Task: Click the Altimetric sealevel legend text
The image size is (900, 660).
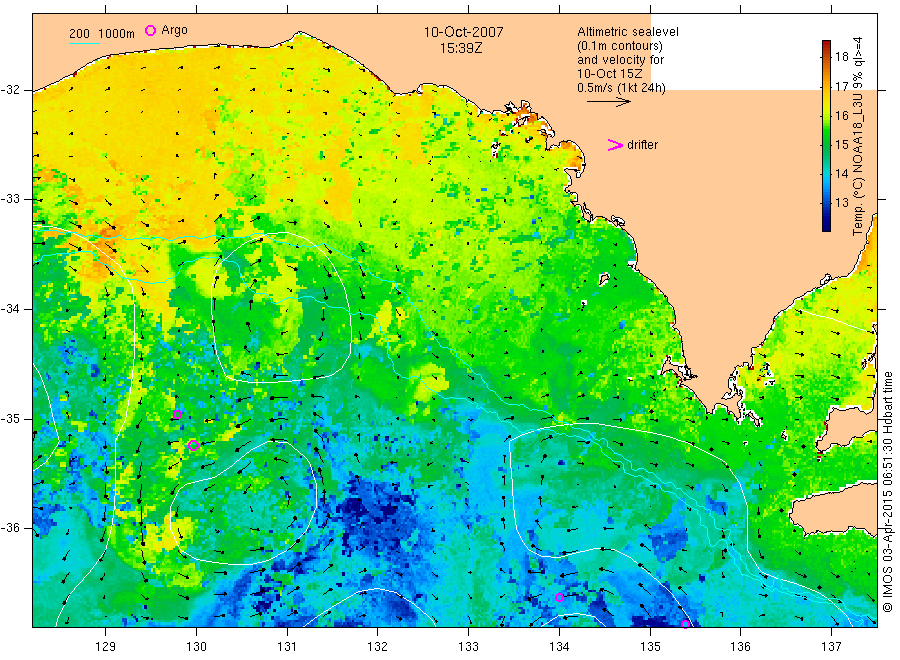Action: pos(628,32)
